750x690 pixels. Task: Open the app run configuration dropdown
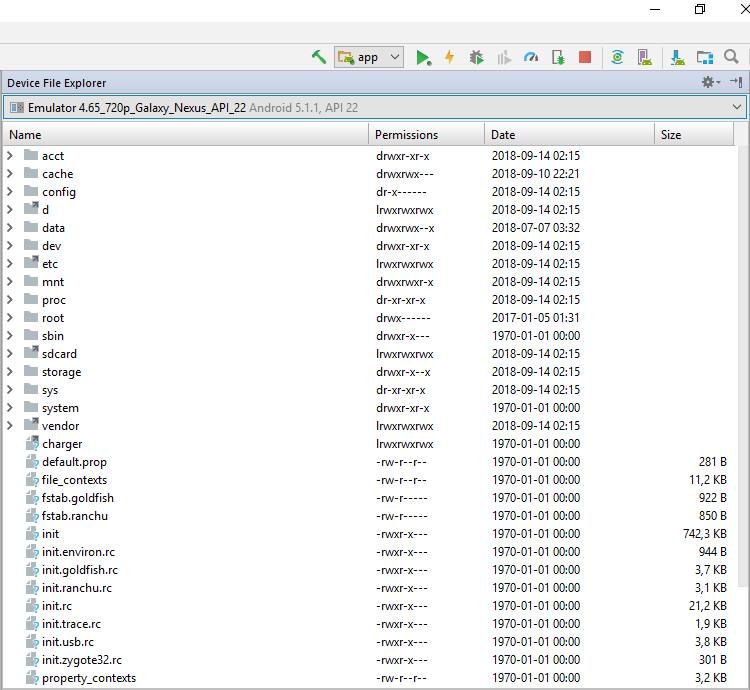click(x=369, y=57)
